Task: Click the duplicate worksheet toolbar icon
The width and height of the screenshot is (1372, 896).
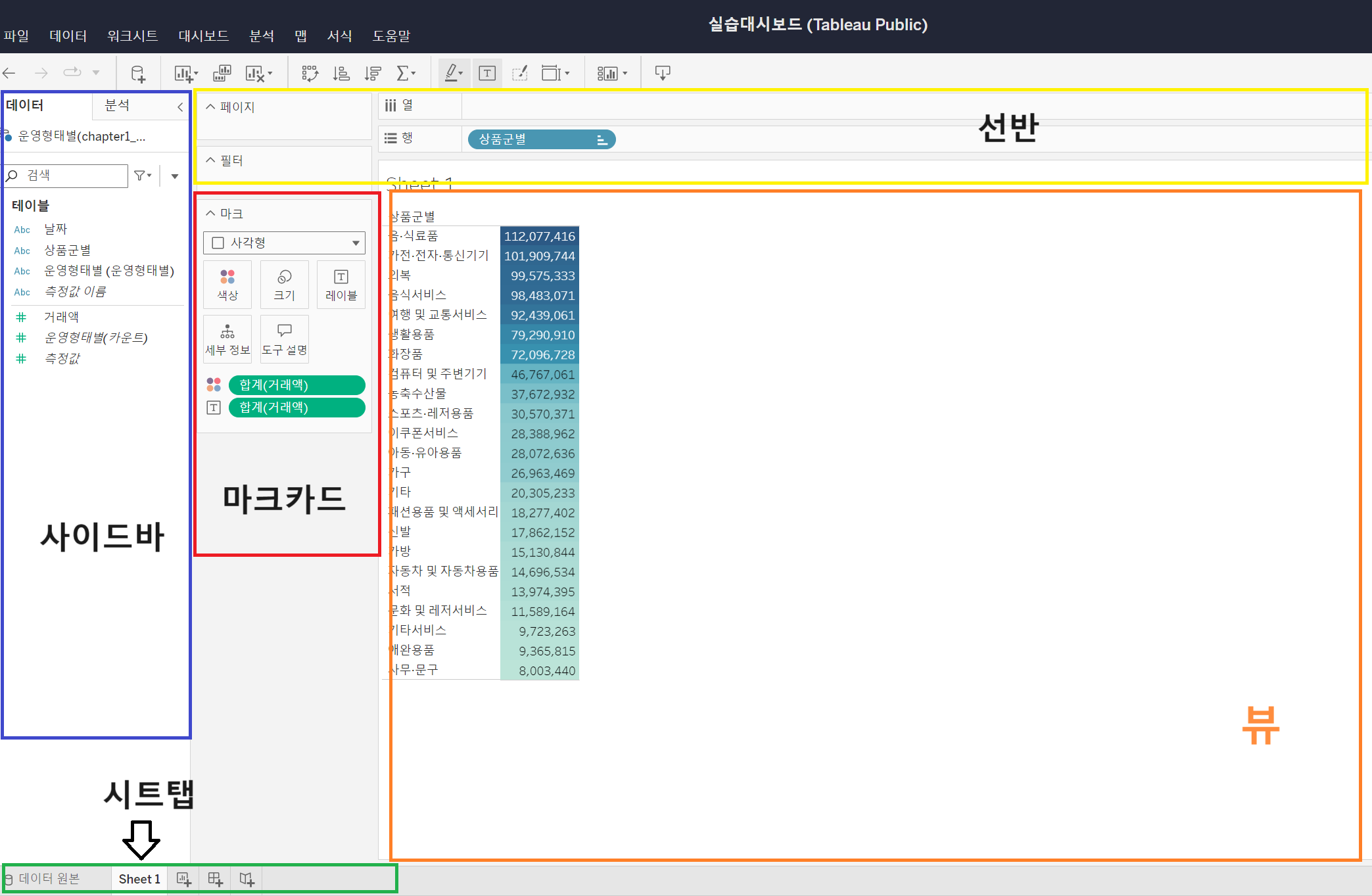Action: point(222,74)
